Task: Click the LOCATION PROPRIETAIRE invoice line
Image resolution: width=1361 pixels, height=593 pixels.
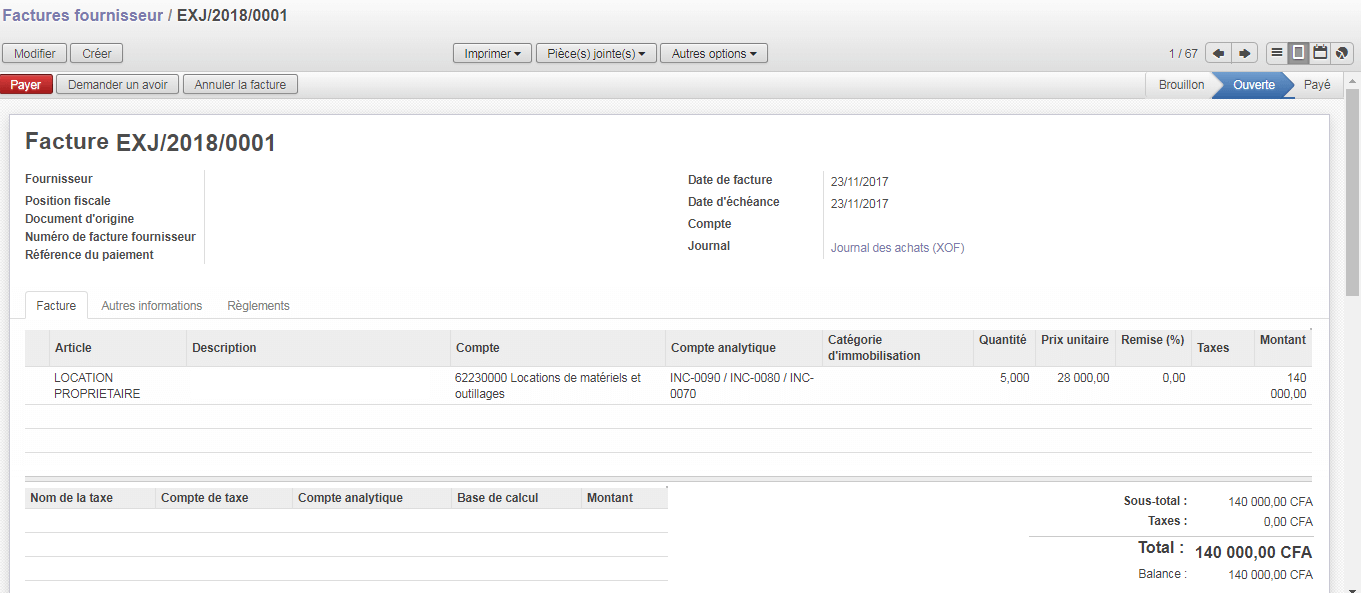Action: (97, 385)
